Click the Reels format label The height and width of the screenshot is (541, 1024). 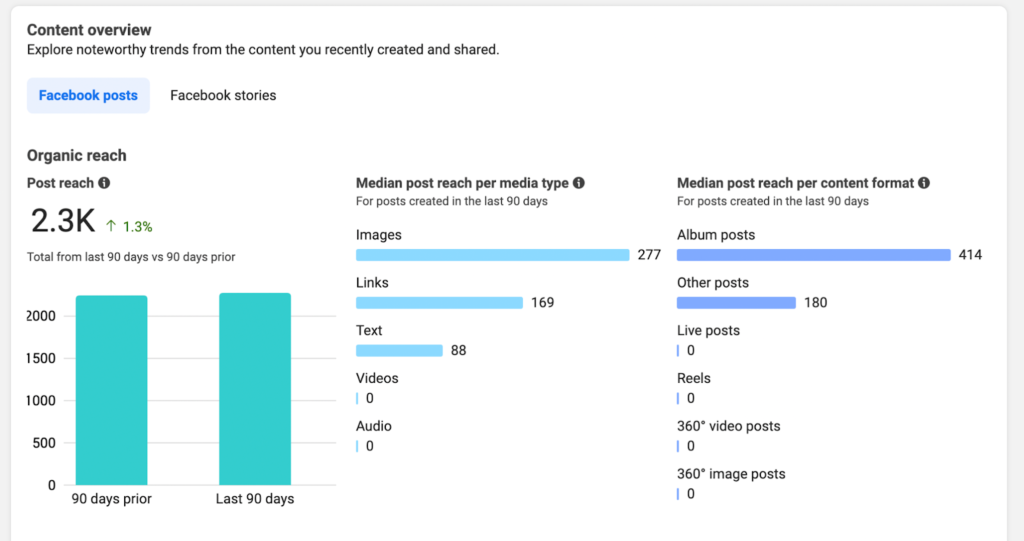(694, 378)
